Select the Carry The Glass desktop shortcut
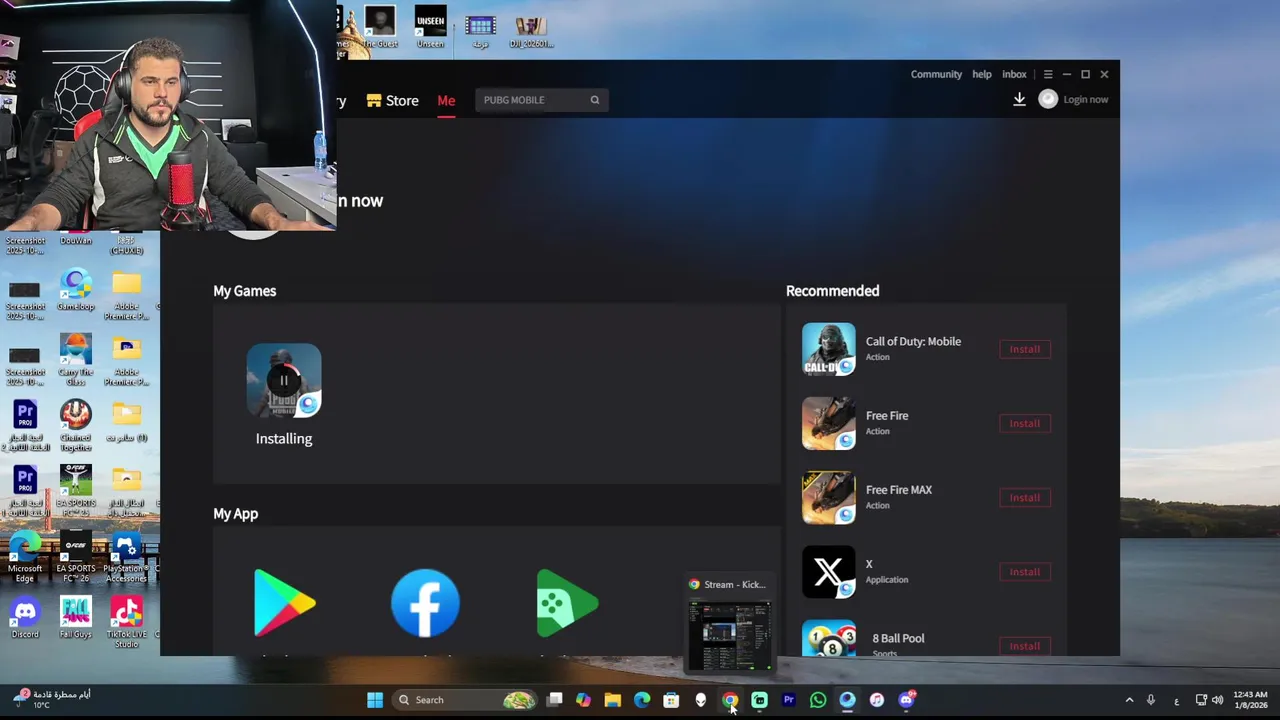Viewport: 1280px width, 720px height. 75,360
